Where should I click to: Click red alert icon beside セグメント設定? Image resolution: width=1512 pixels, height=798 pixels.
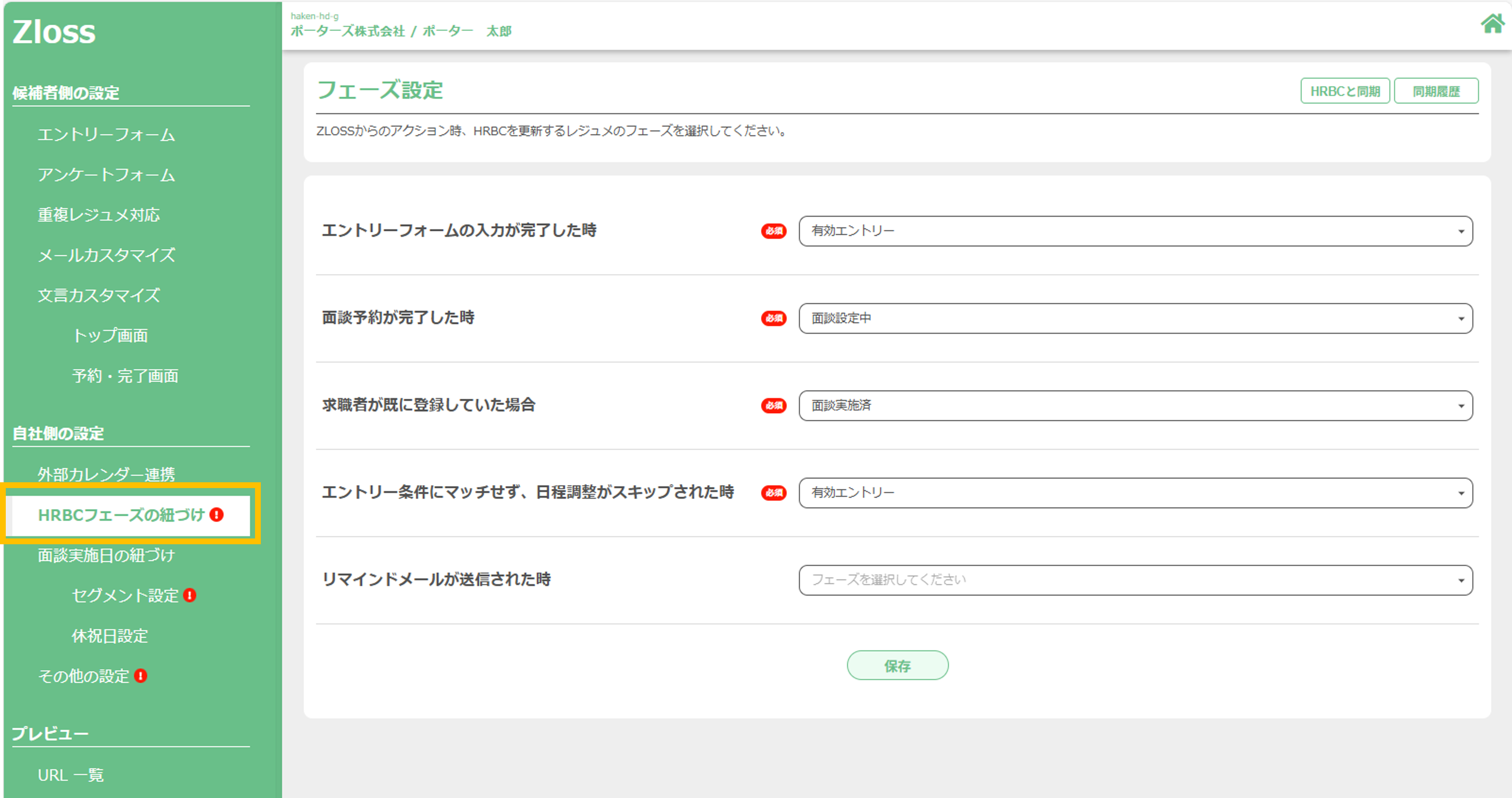pyautogui.click(x=190, y=595)
